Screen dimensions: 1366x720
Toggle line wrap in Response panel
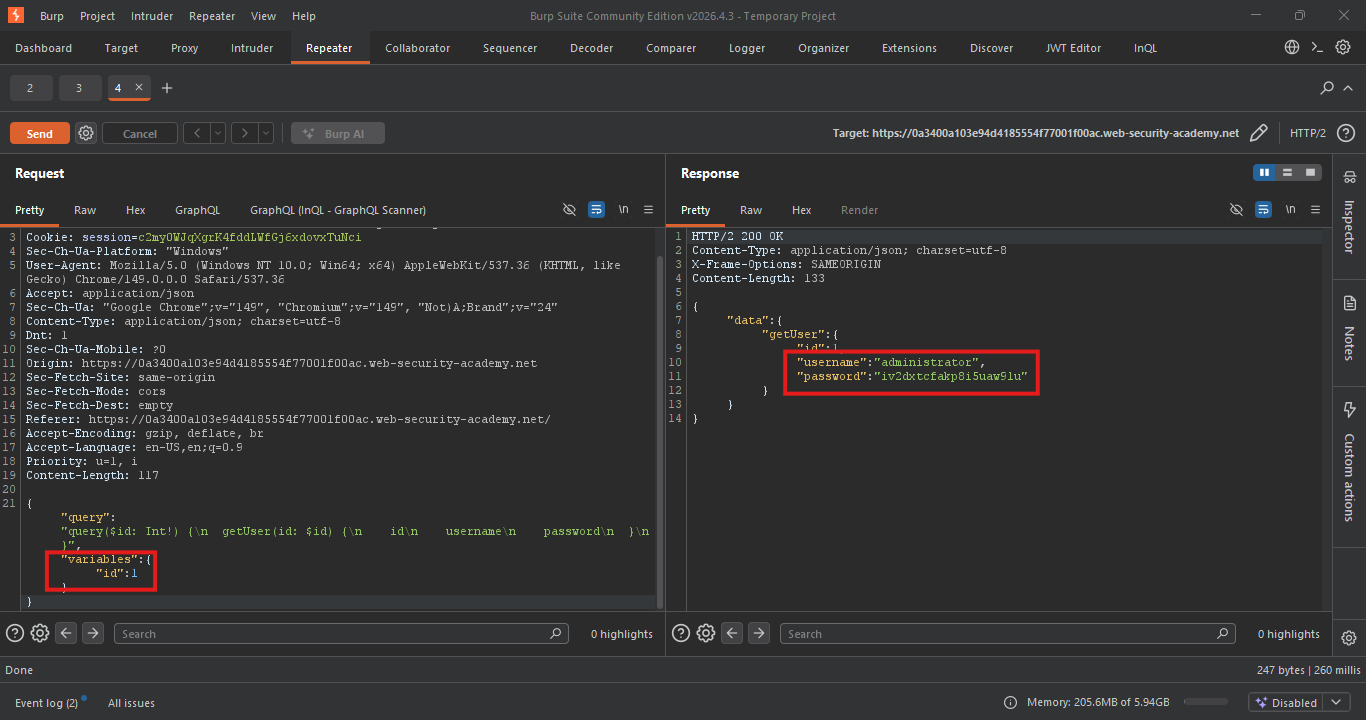1263,210
